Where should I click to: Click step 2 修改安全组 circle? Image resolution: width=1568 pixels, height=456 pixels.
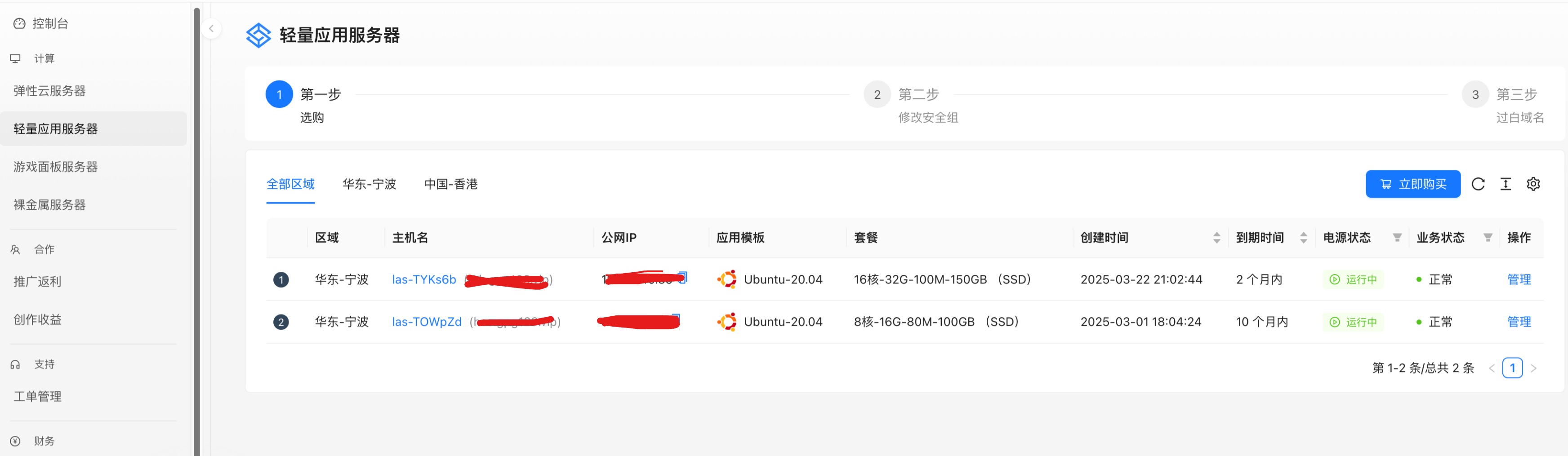[x=877, y=95]
